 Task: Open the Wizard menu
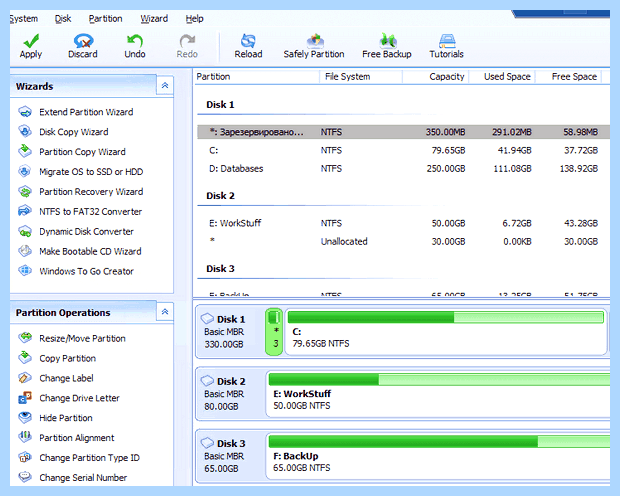(x=154, y=19)
